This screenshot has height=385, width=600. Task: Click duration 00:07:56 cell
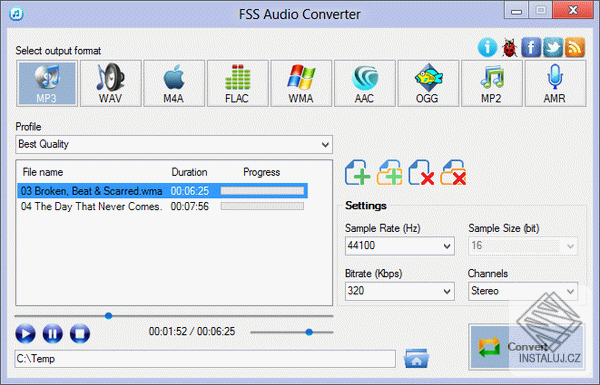point(190,206)
